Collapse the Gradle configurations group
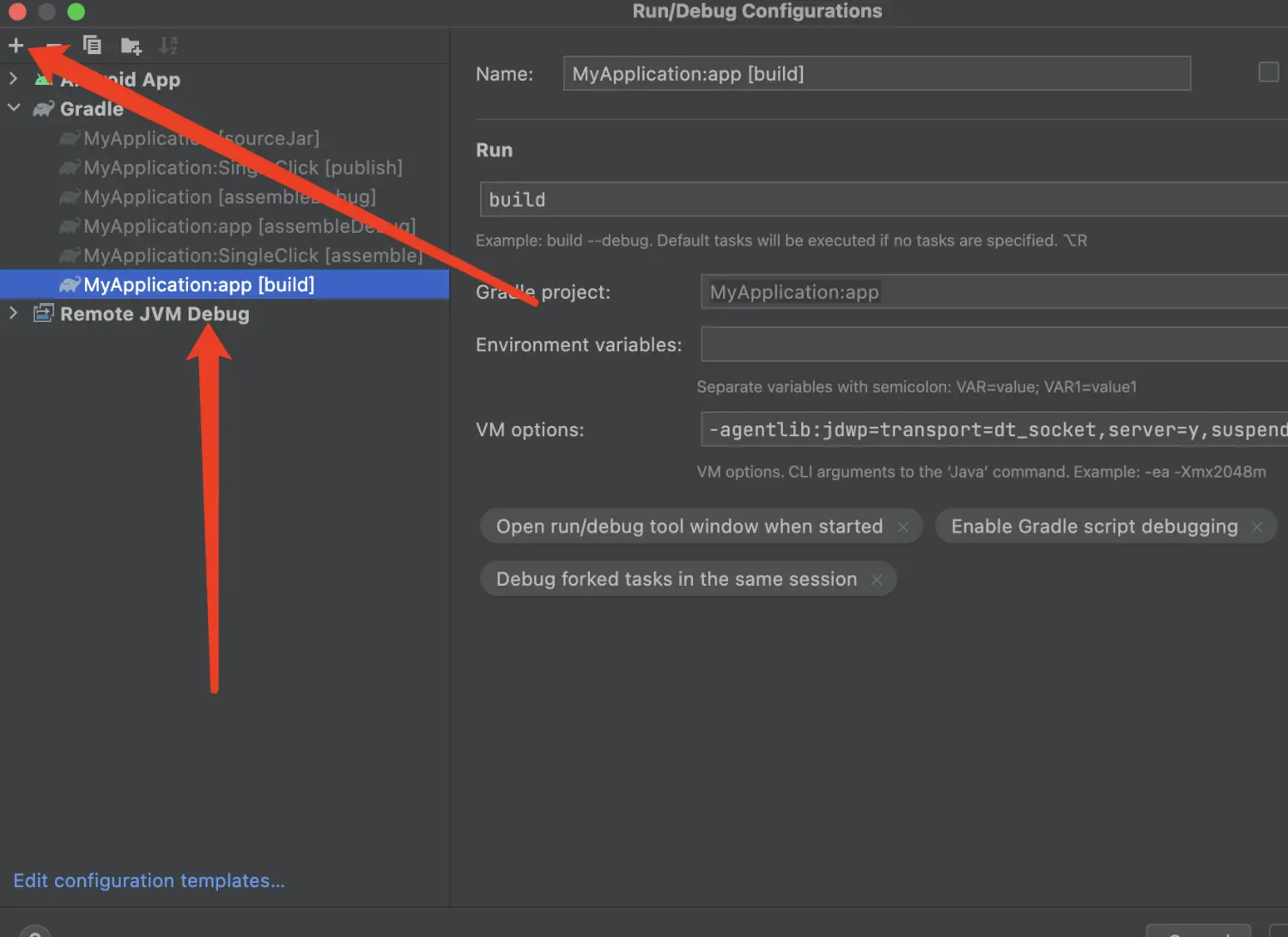Image resolution: width=1288 pixels, height=937 pixels. coord(14,108)
